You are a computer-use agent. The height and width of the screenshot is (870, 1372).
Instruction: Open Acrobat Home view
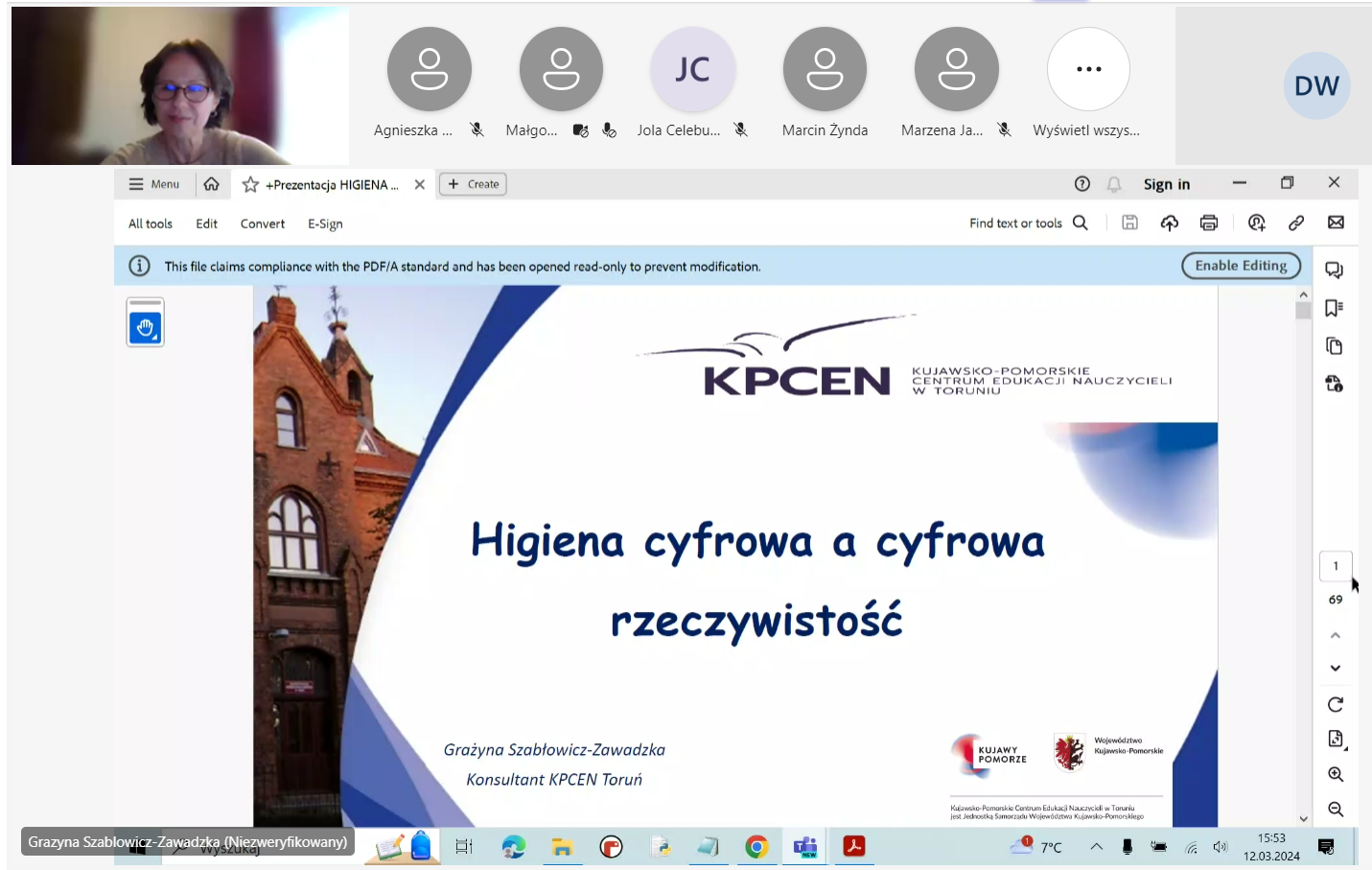pyautogui.click(x=212, y=184)
